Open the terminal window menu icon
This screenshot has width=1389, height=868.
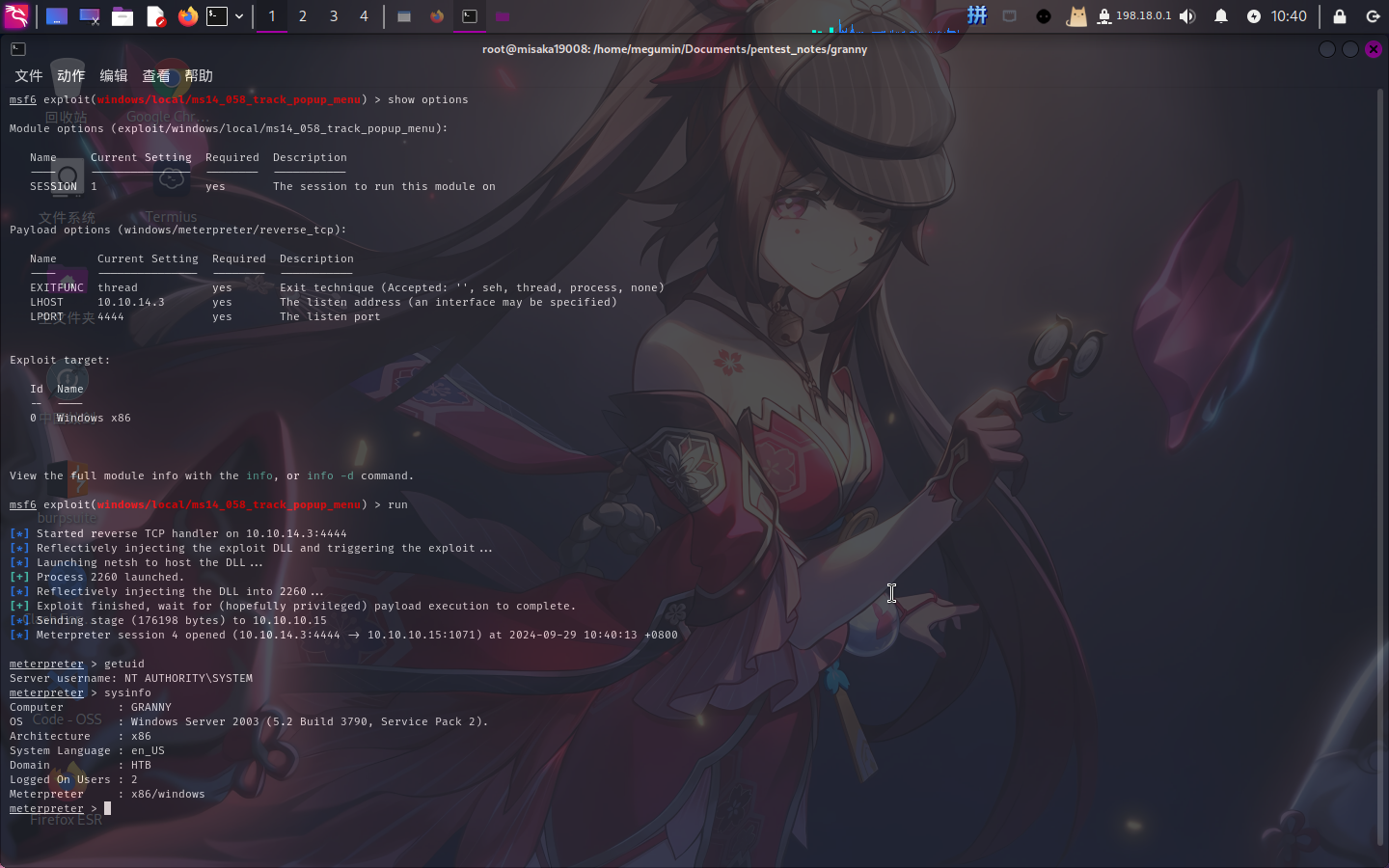(x=18, y=49)
